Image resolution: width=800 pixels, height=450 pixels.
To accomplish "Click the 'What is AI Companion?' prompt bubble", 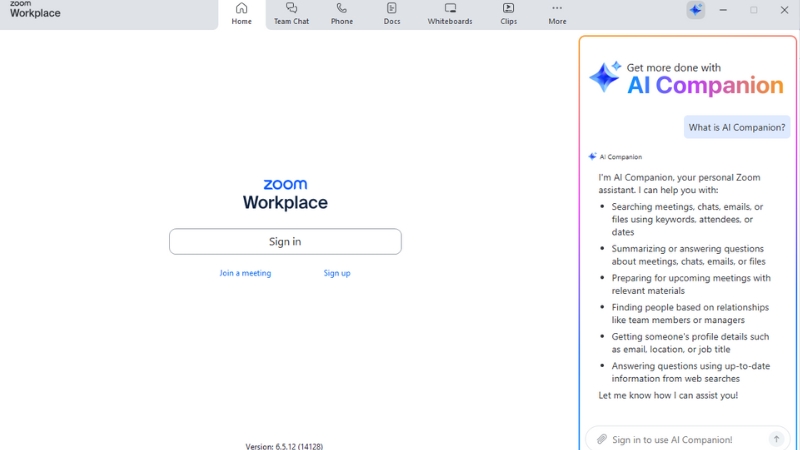I will tap(737, 127).
